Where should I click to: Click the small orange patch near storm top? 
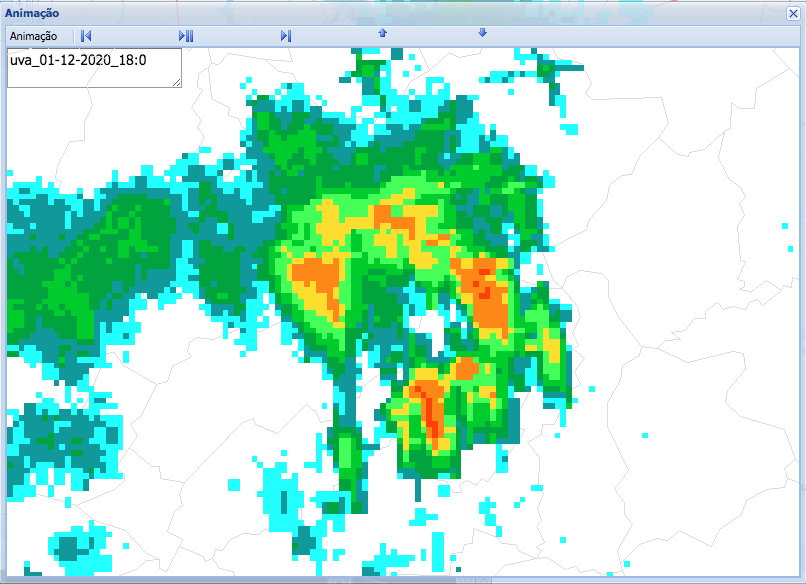tap(393, 217)
